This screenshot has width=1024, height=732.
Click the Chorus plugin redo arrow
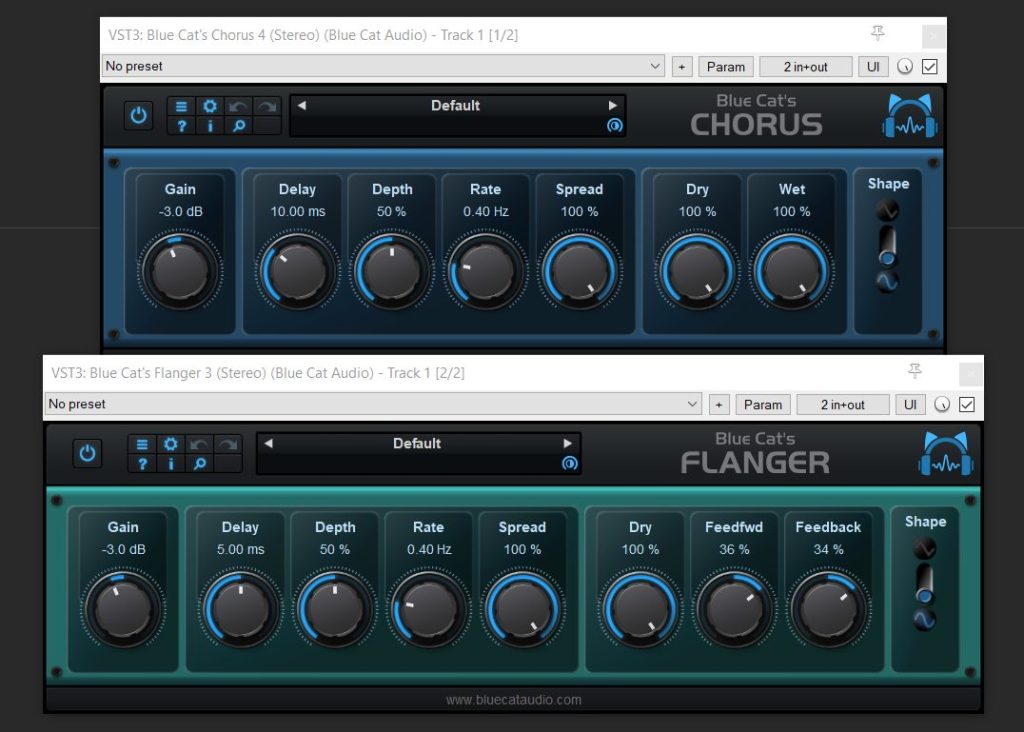[x=267, y=106]
